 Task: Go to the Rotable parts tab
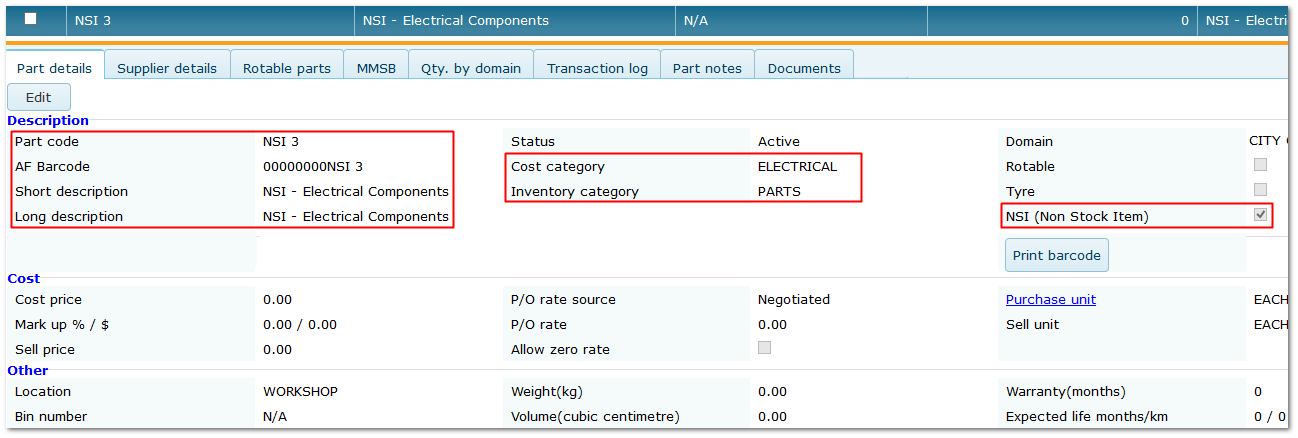(x=287, y=68)
